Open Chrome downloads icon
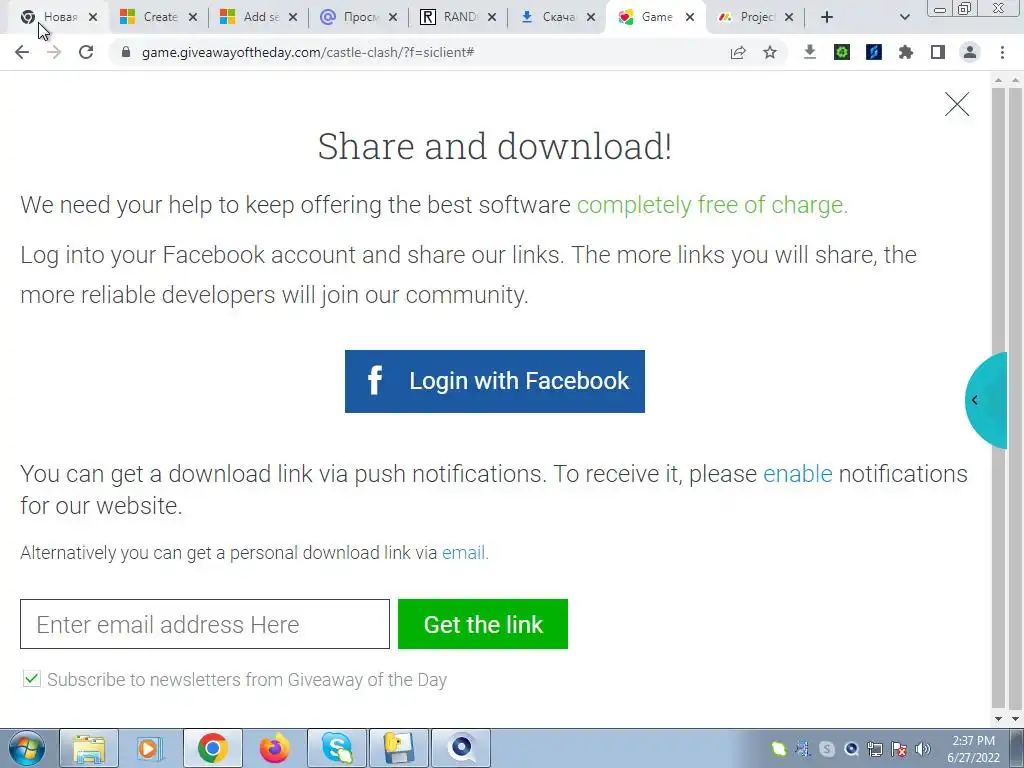The height and width of the screenshot is (768, 1024). point(810,52)
